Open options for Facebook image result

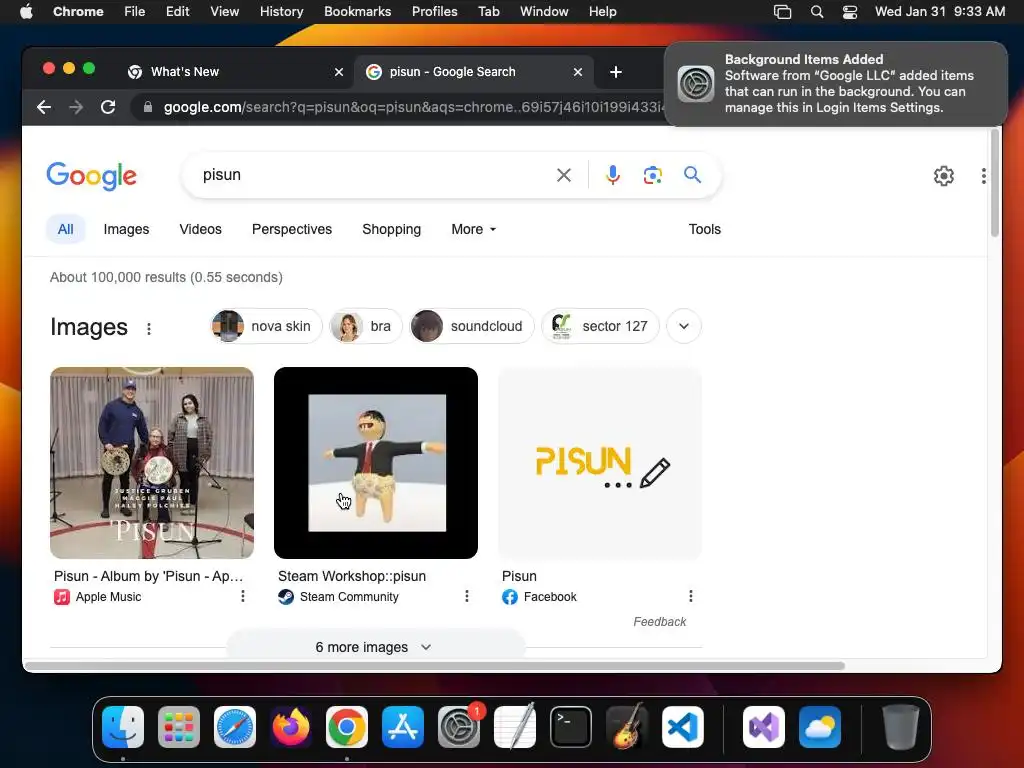click(691, 596)
